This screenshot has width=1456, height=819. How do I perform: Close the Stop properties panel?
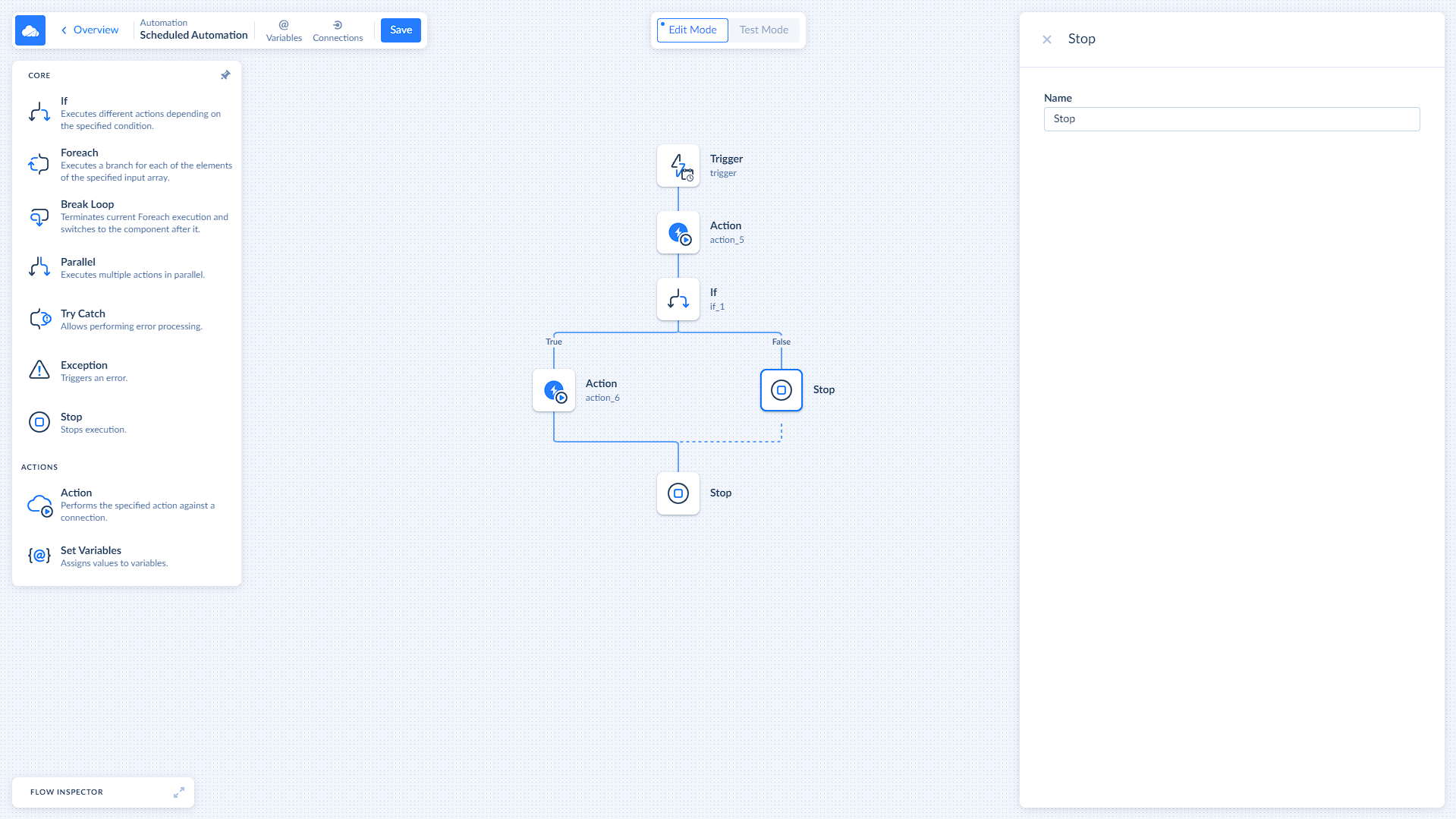(x=1047, y=39)
